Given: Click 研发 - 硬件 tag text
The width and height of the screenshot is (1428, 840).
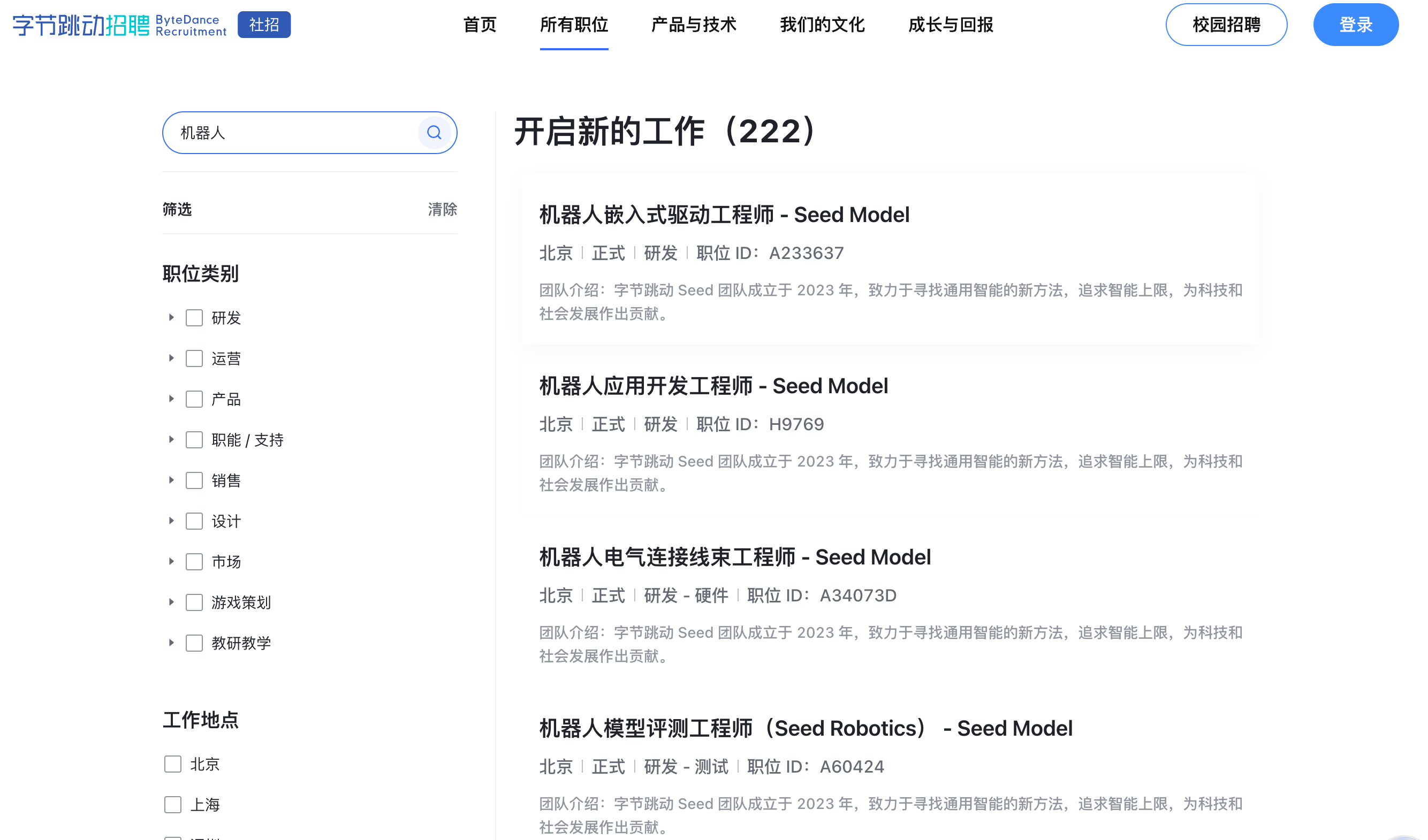Looking at the screenshot, I should coord(686,595).
